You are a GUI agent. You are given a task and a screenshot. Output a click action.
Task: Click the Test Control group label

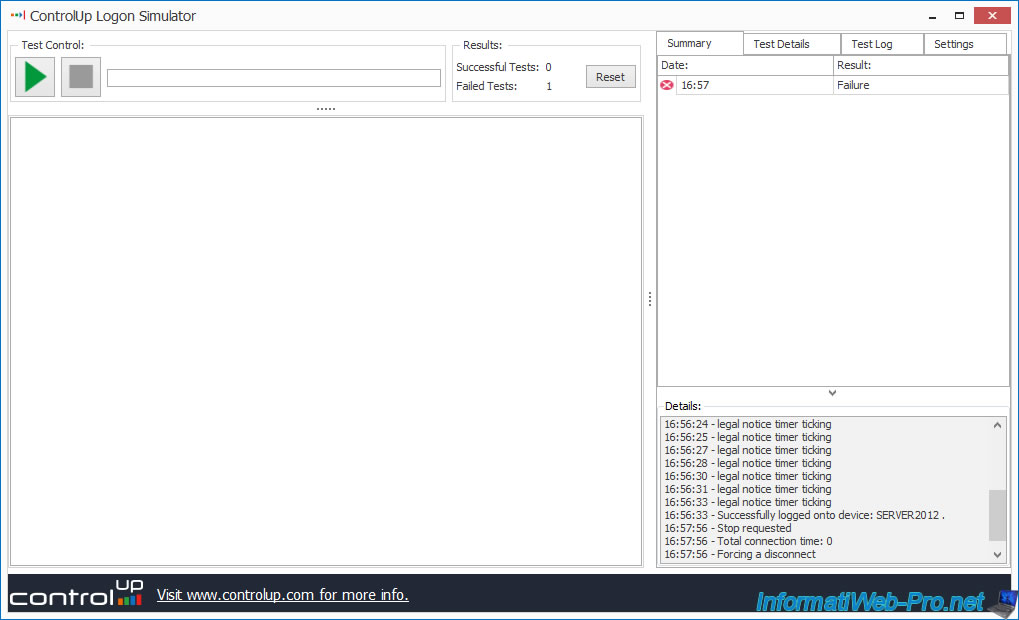53,45
